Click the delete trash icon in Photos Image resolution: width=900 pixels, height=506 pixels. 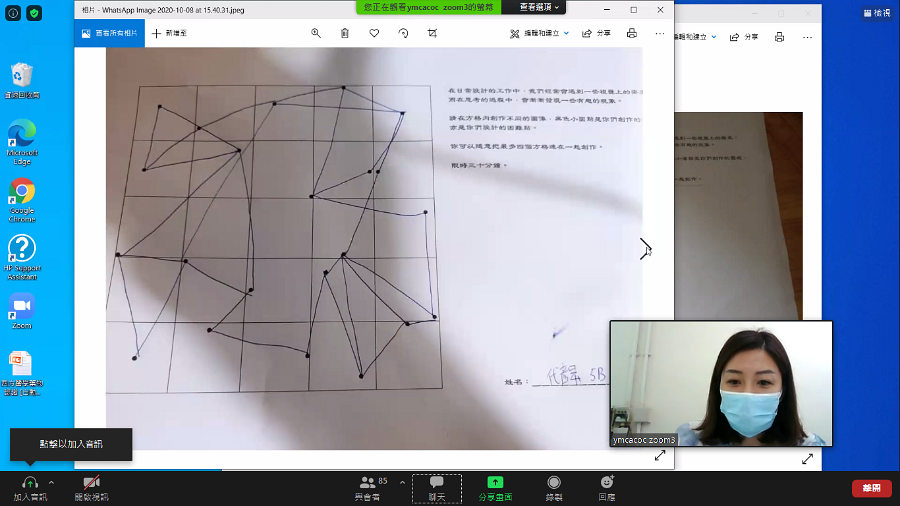coord(344,33)
